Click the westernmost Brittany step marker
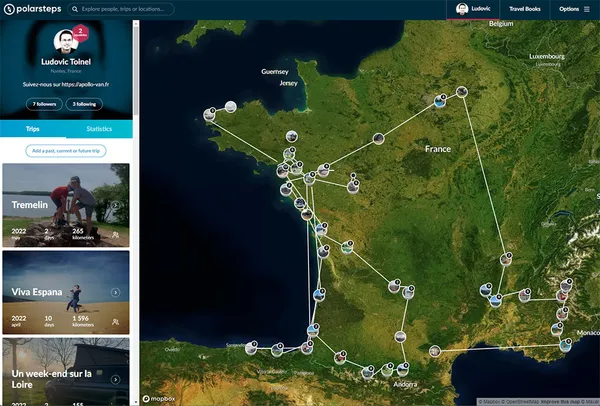 pos(209,114)
